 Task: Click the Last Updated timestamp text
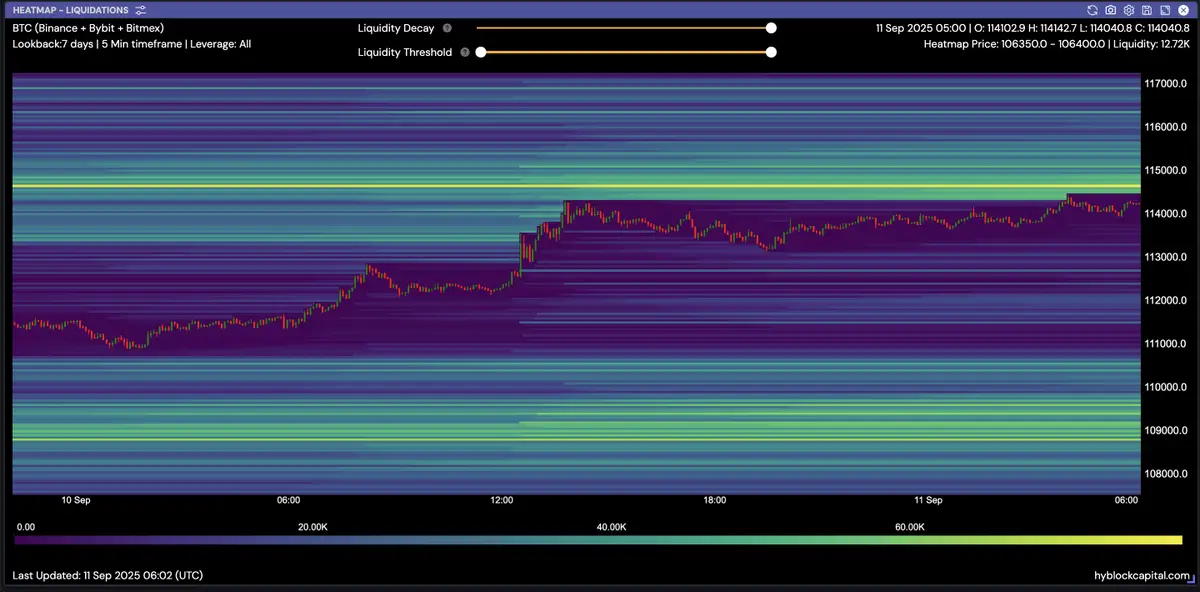point(108,576)
